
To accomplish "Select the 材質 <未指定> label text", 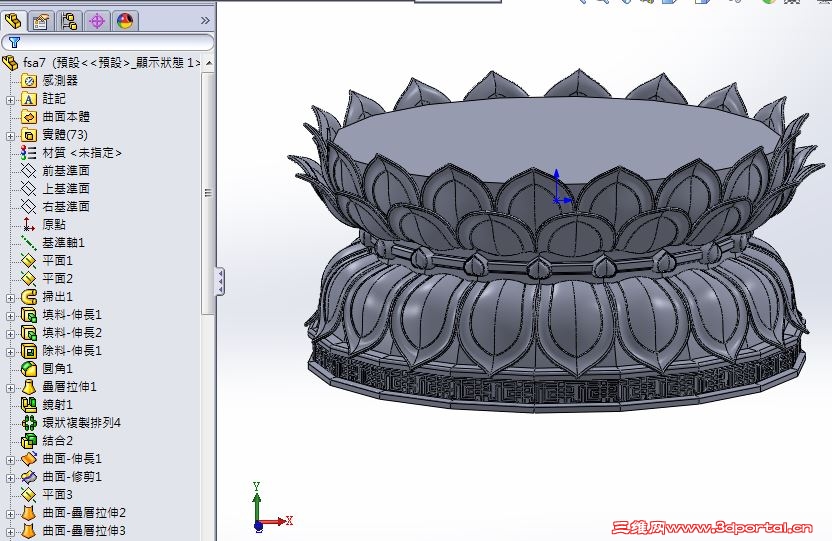I will pos(82,153).
